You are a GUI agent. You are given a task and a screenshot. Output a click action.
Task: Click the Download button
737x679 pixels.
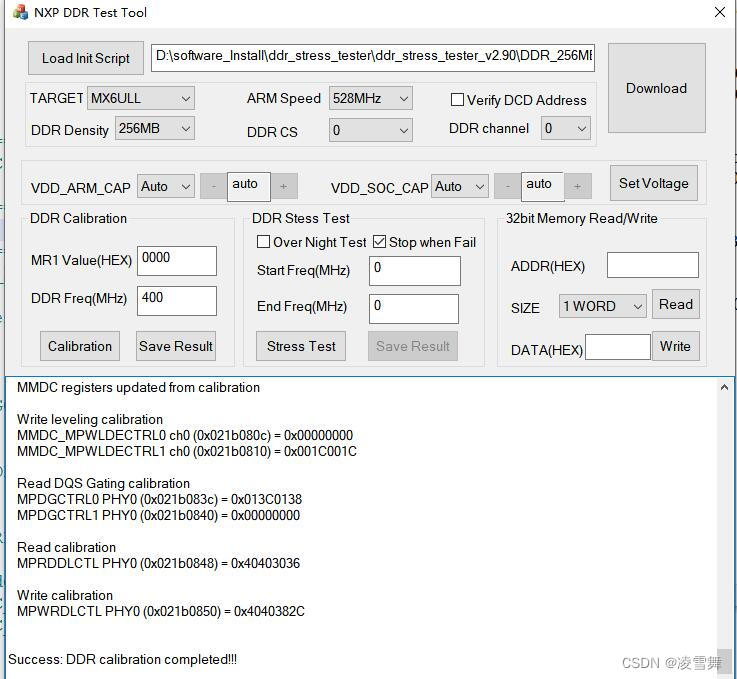(x=656, y=88)
